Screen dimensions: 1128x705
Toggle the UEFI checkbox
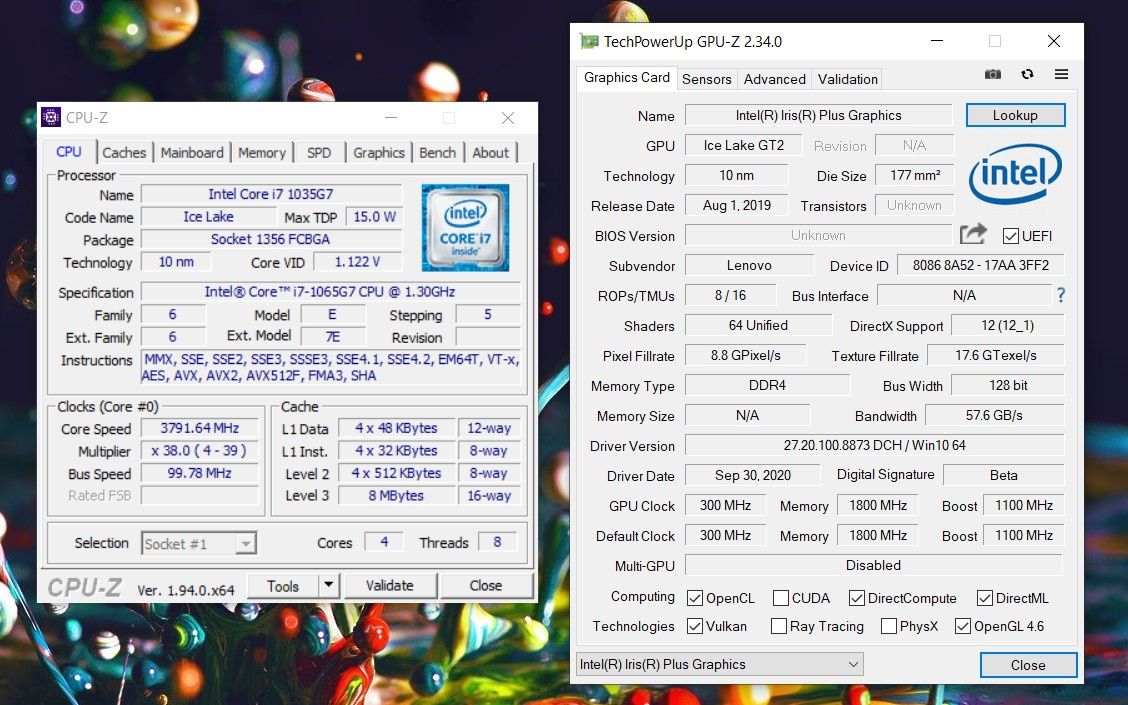pos(1011,236)
